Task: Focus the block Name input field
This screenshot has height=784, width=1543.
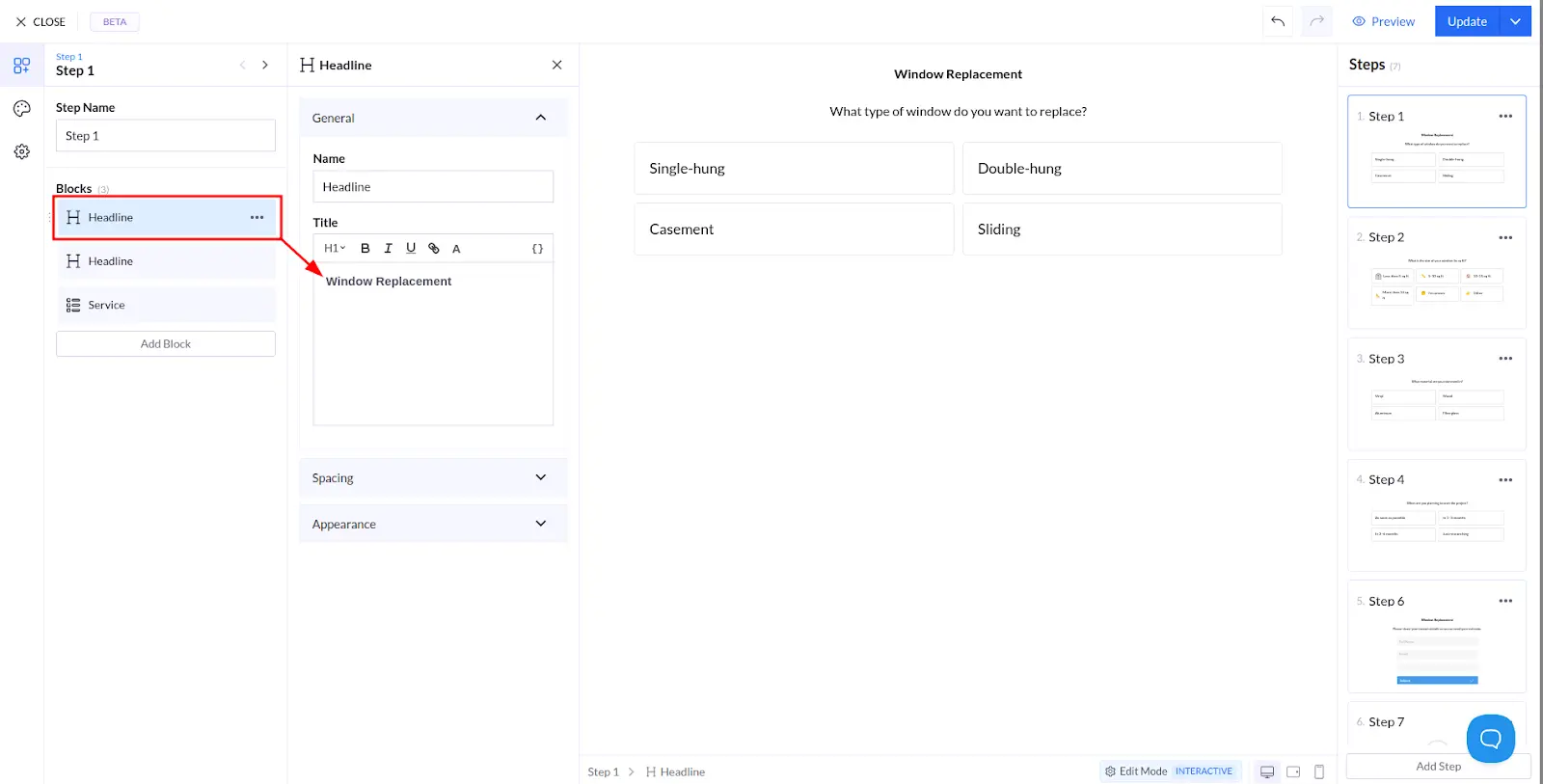Action: (433, 187)
